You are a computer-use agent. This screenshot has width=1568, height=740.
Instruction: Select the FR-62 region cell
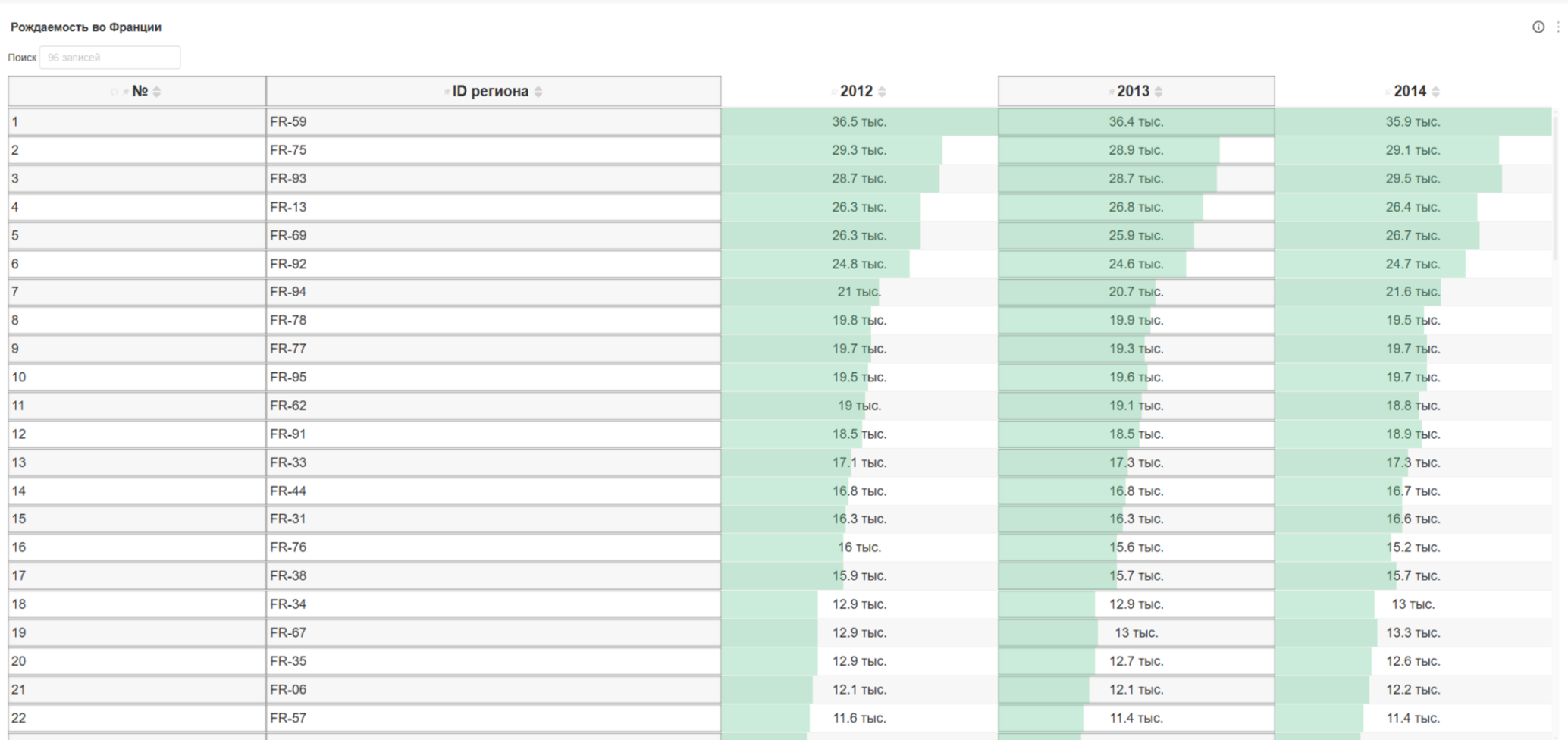[494, 406]
